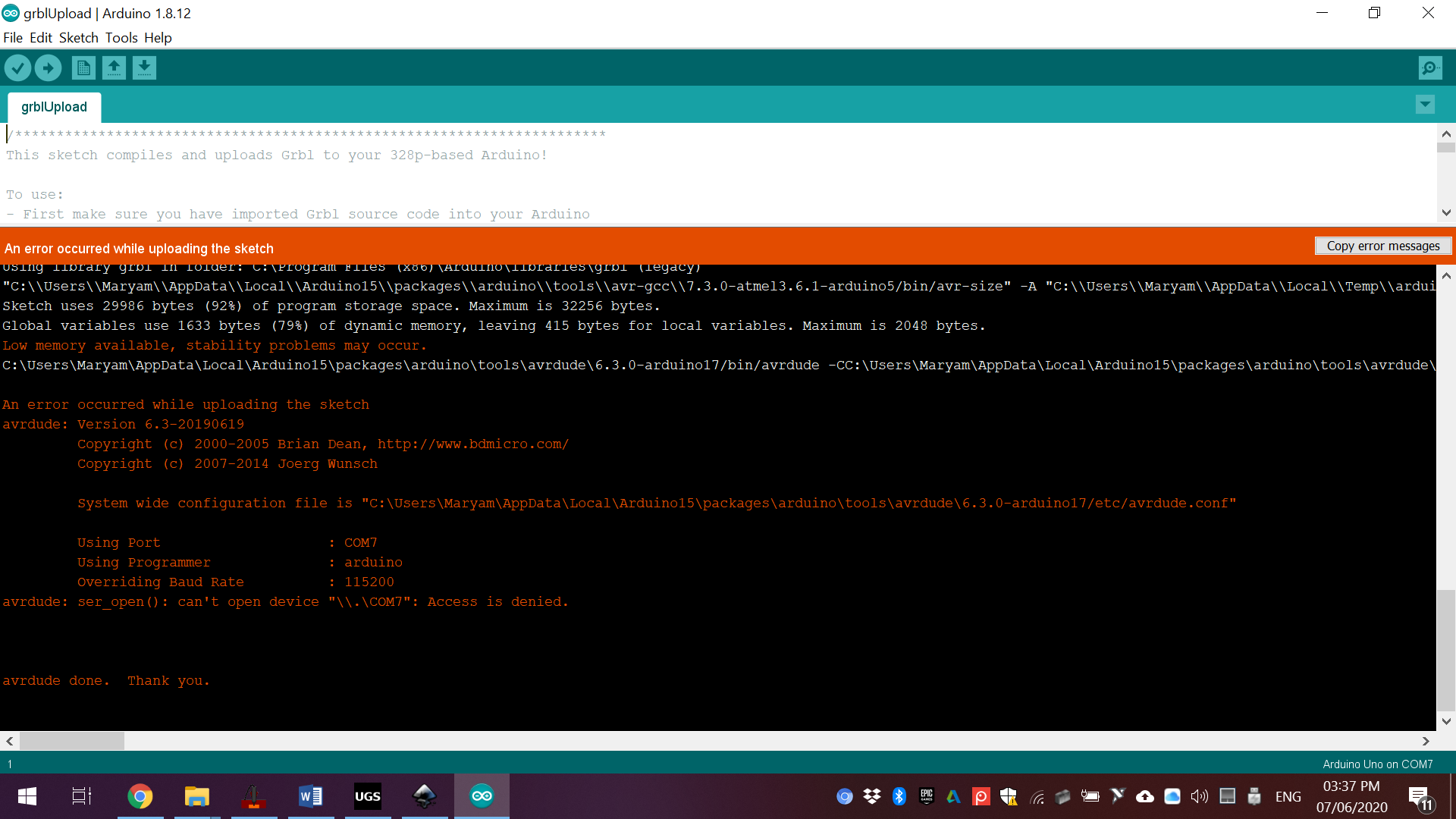Click the ENG language indicator
This screenshot has height=819, width=1456.
[1288, 796]
